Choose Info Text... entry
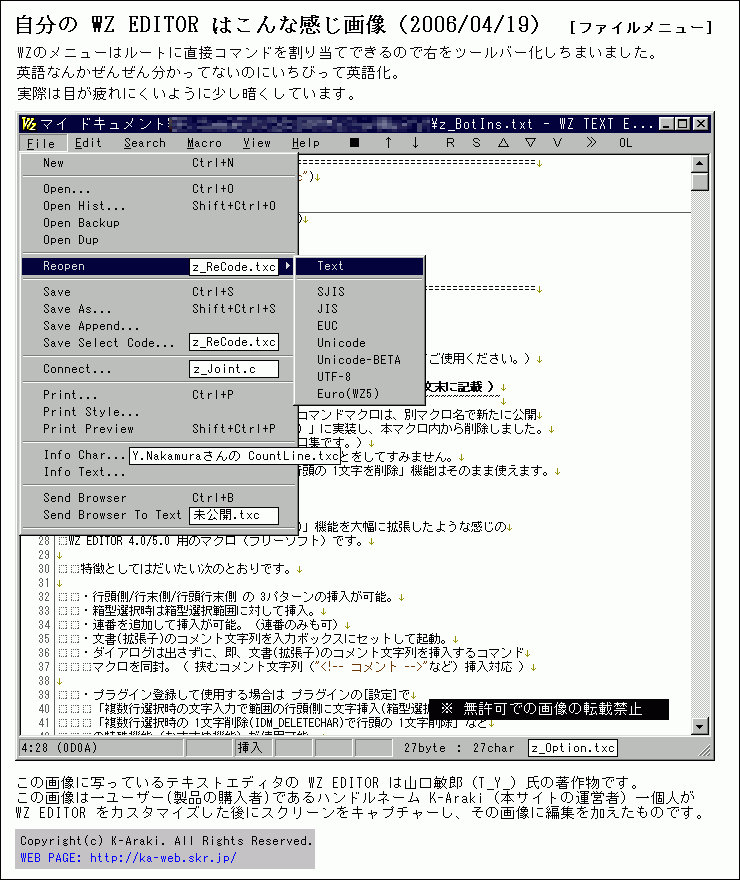 click(x=159, y=472)
